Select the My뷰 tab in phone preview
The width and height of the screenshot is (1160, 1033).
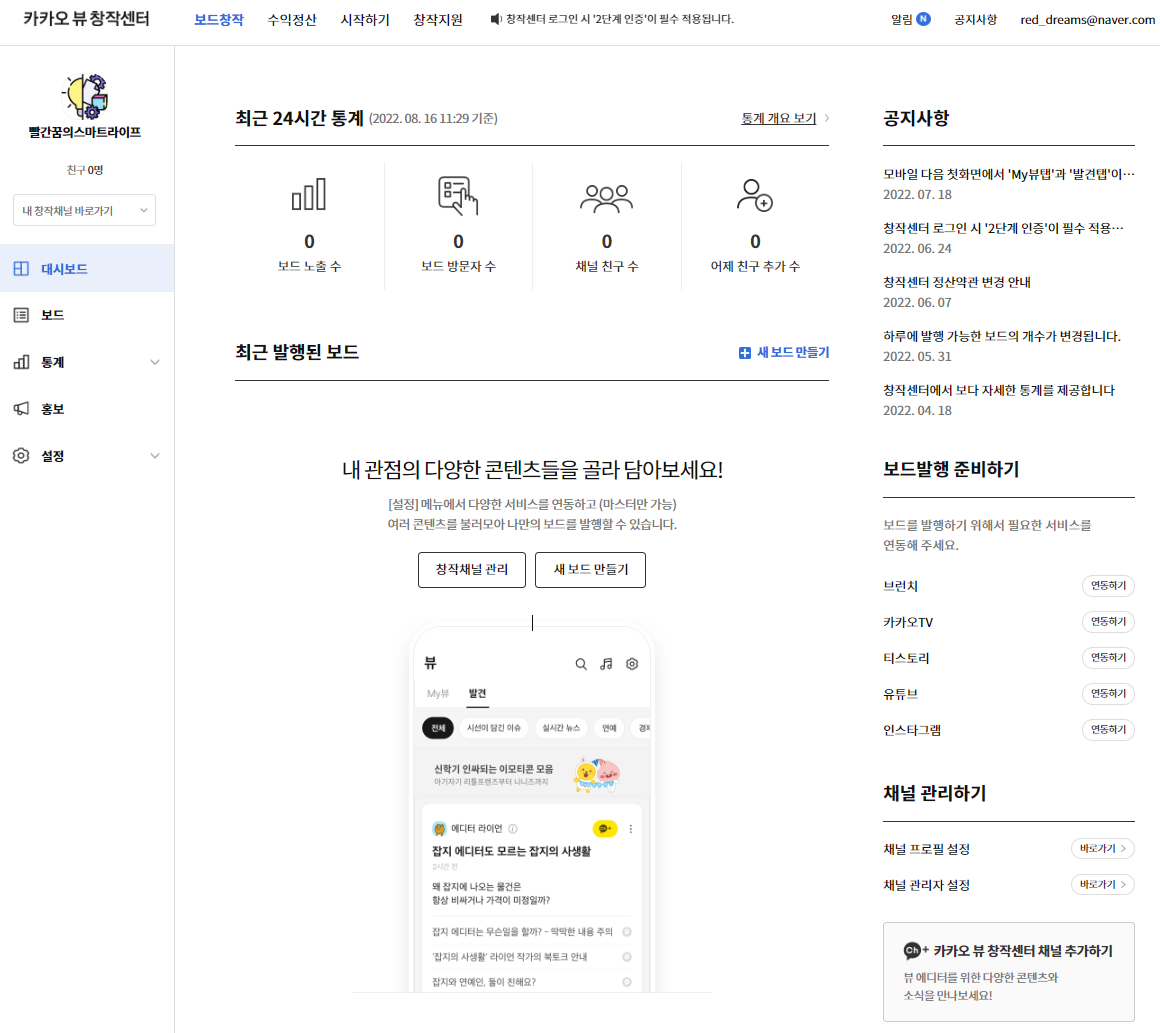[438, 693]
